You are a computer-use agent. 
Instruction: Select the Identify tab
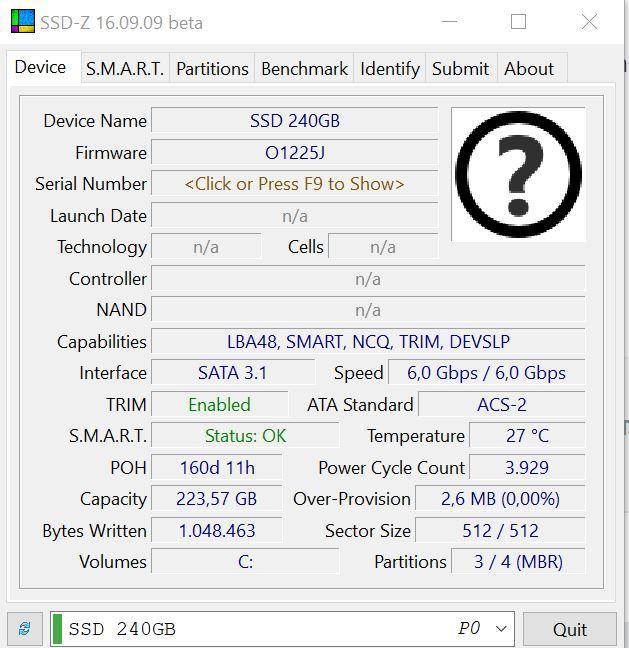coord(389,68)
